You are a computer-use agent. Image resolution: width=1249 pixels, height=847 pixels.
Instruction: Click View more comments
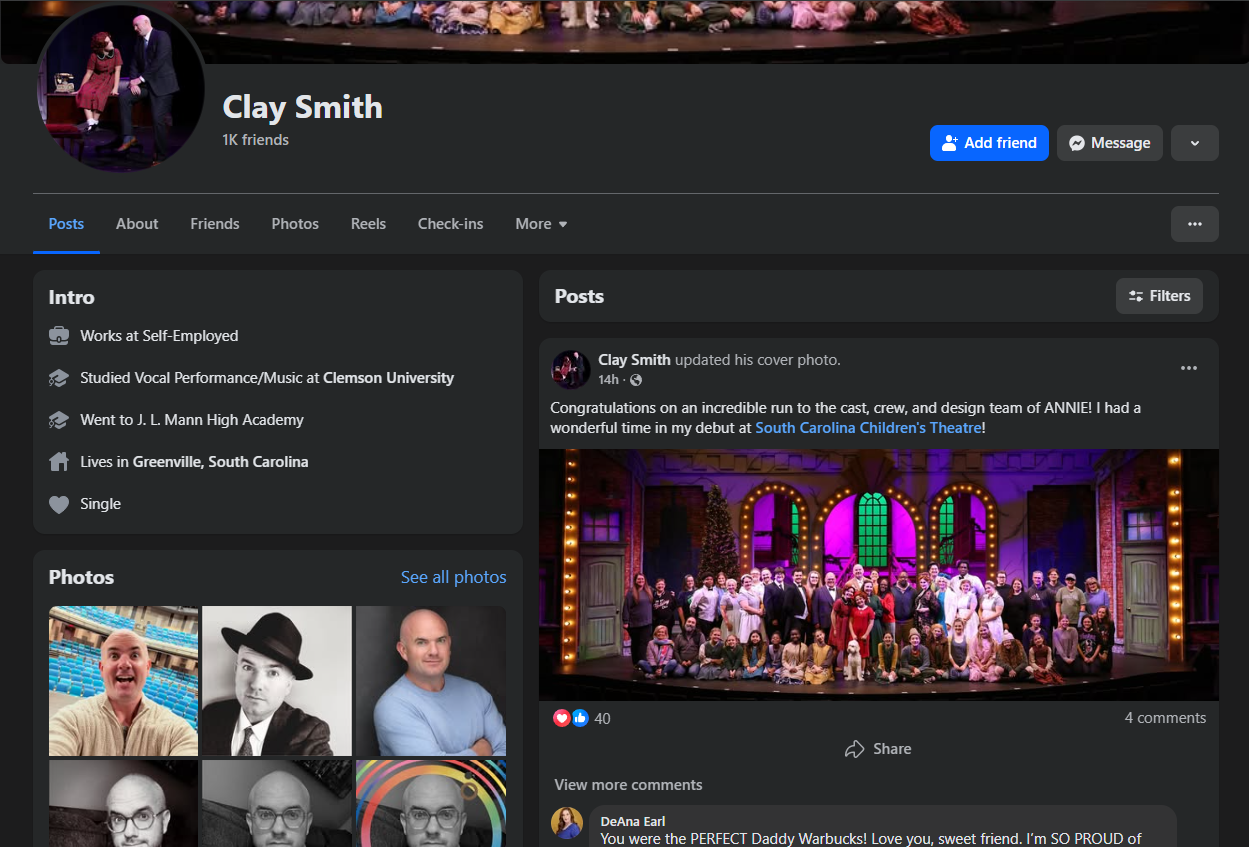pyautogui.click(x=628, y=785)
